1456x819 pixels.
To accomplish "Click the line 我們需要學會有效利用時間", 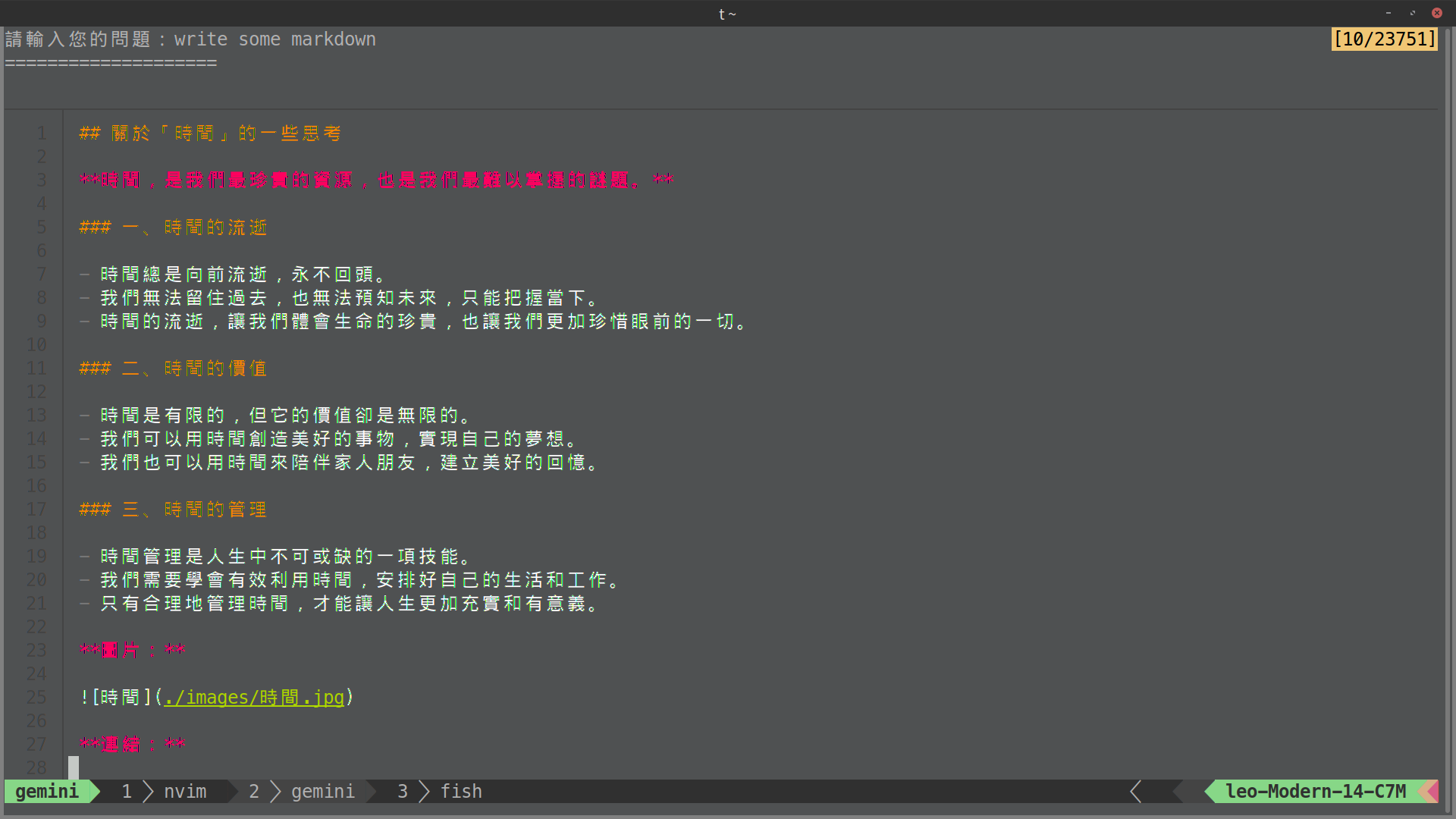I will [x=360, y=580].
